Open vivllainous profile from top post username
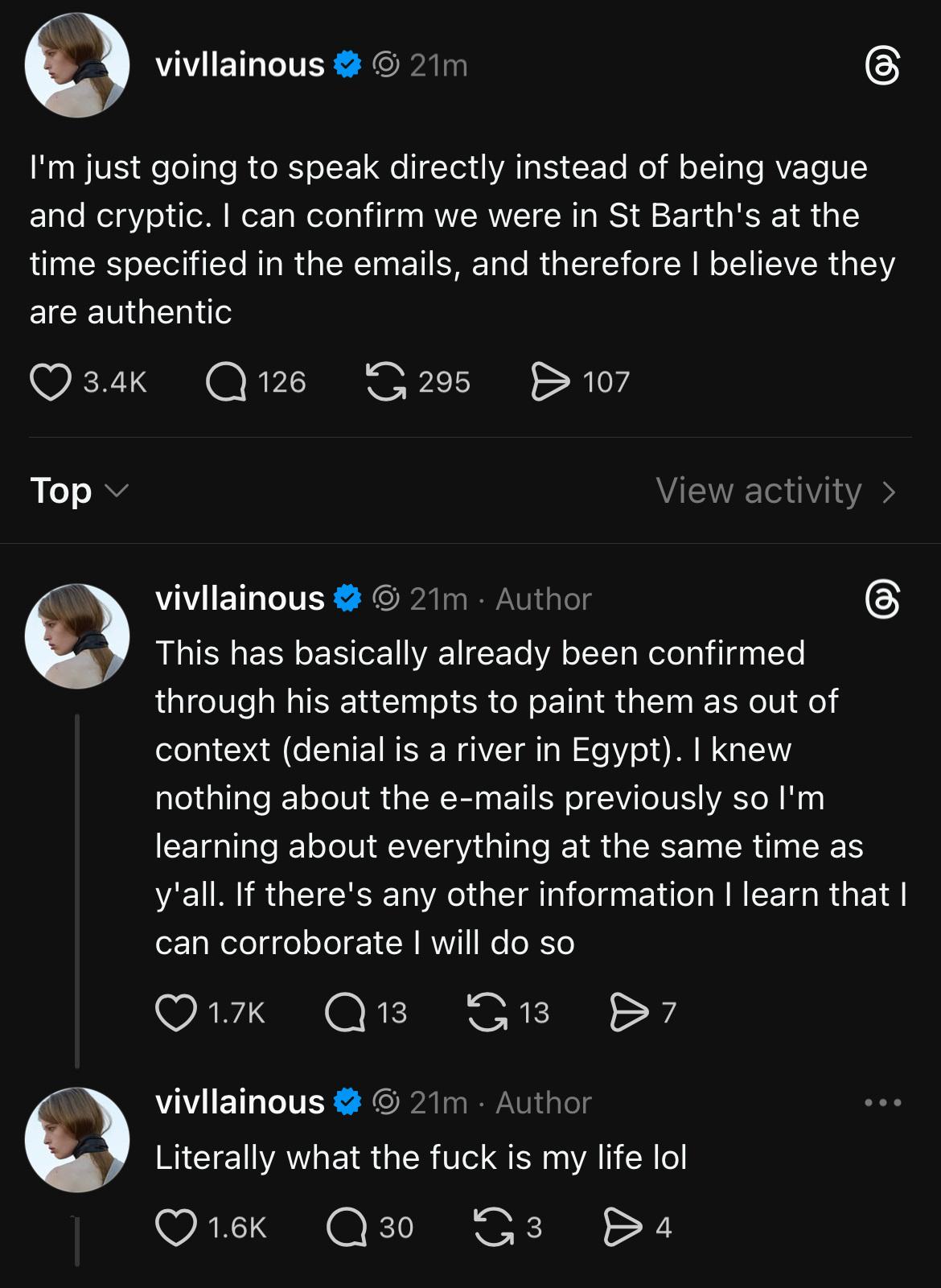Screen dimensions: 941x1288 coord(240,64)
